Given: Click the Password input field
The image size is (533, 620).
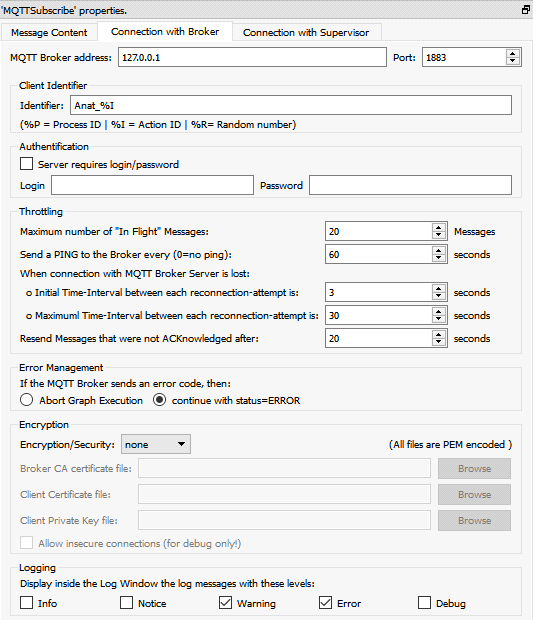Looking at the screenshot, I should coord(410,185).
